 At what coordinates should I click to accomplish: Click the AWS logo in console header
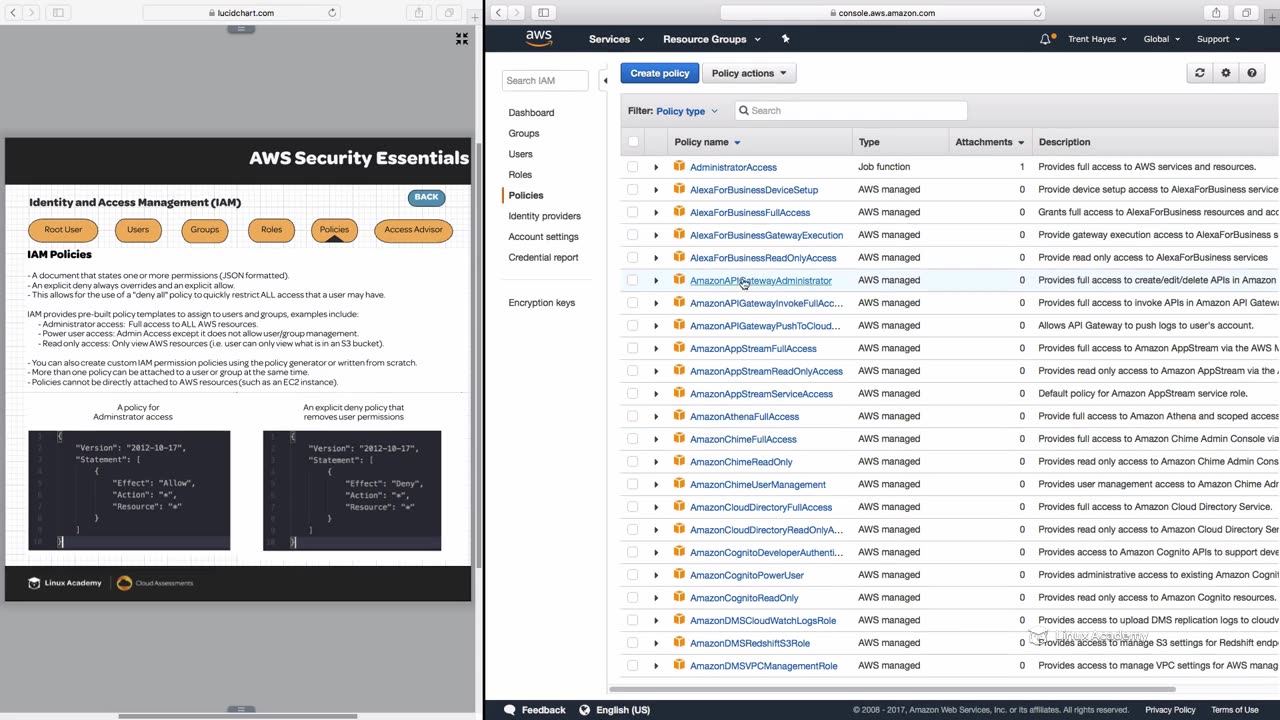click(539, 38)
